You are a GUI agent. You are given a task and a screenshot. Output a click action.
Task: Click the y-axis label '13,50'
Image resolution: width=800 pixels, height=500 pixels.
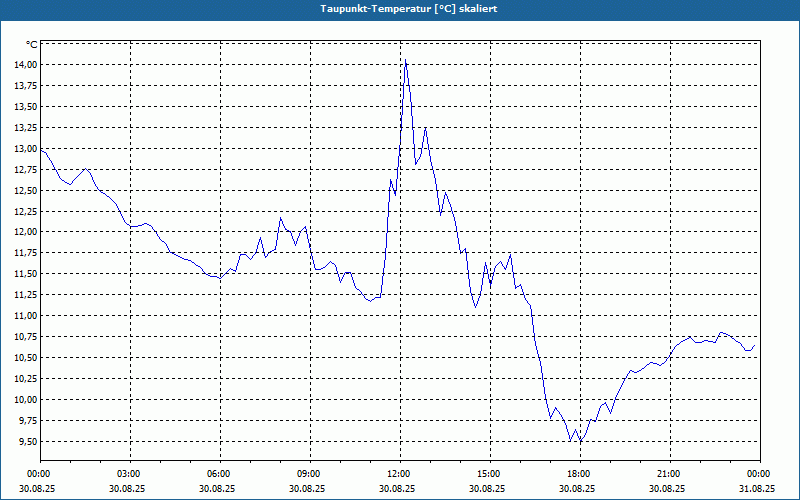pos(28,107)
